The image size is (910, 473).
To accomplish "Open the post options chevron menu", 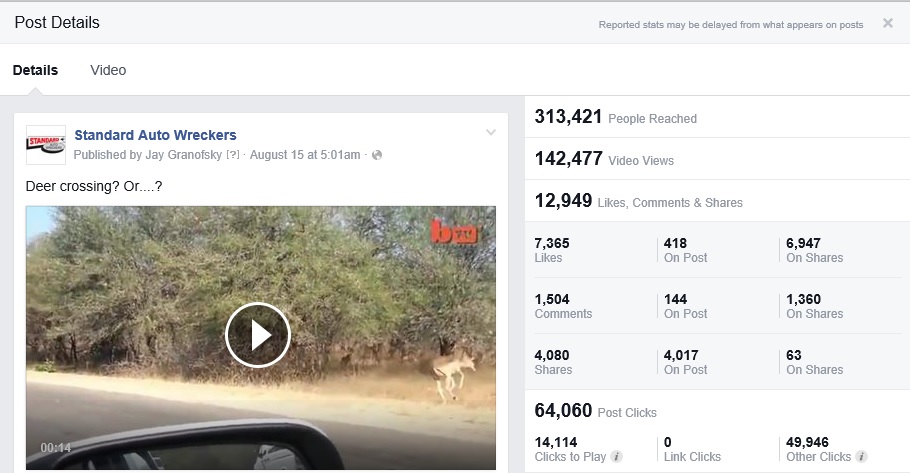I will 490,132.
